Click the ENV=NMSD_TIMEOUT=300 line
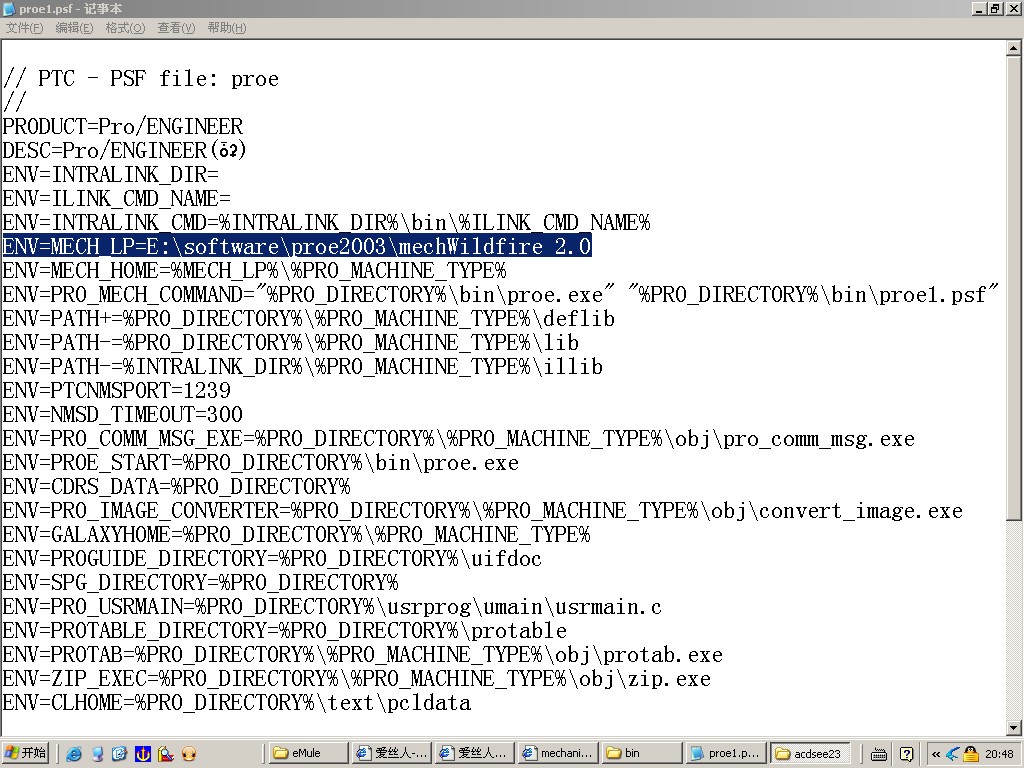This screenshot has width=1024, height=768. tap(123, 414)
